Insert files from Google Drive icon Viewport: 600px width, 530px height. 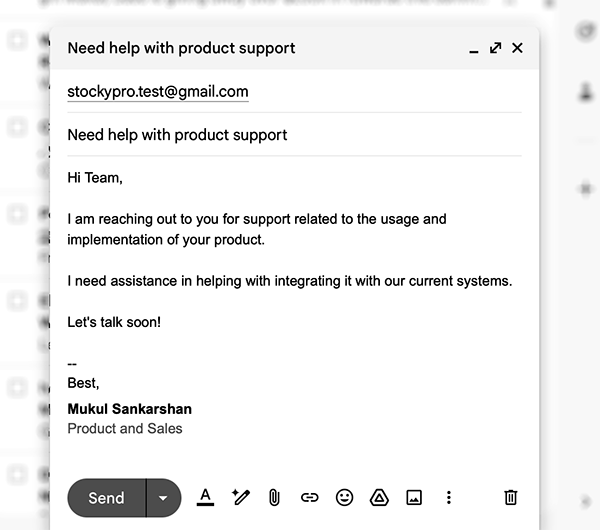379,497
